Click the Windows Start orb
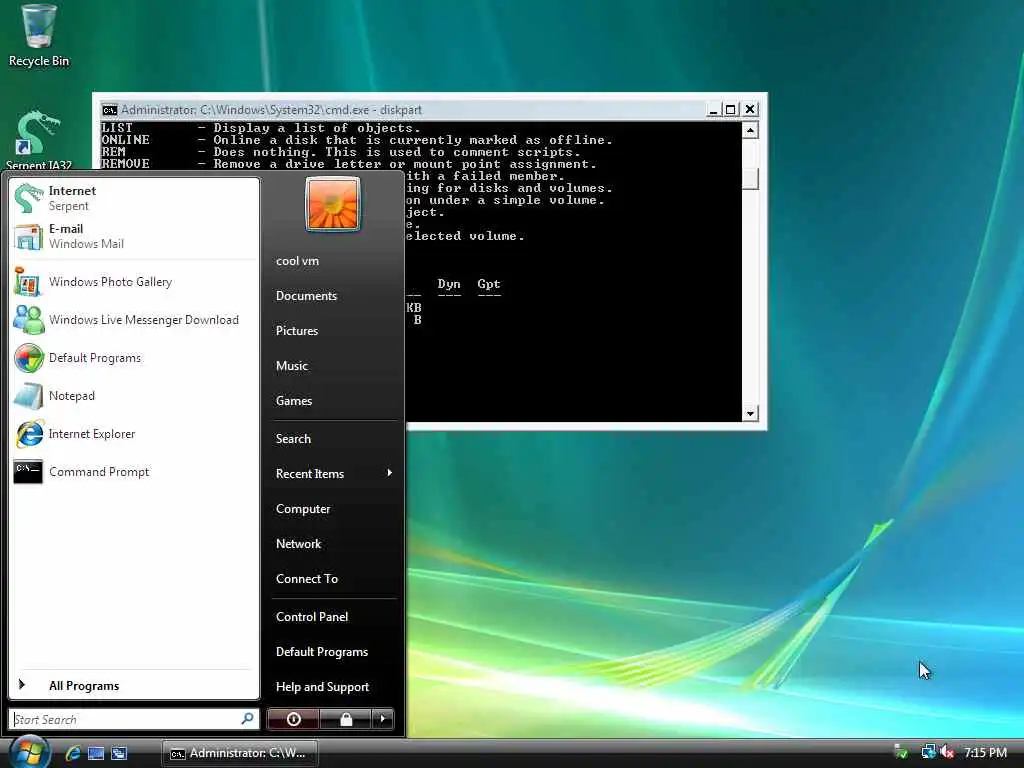Screen dimensions: 1024x768 click(29, 752)
